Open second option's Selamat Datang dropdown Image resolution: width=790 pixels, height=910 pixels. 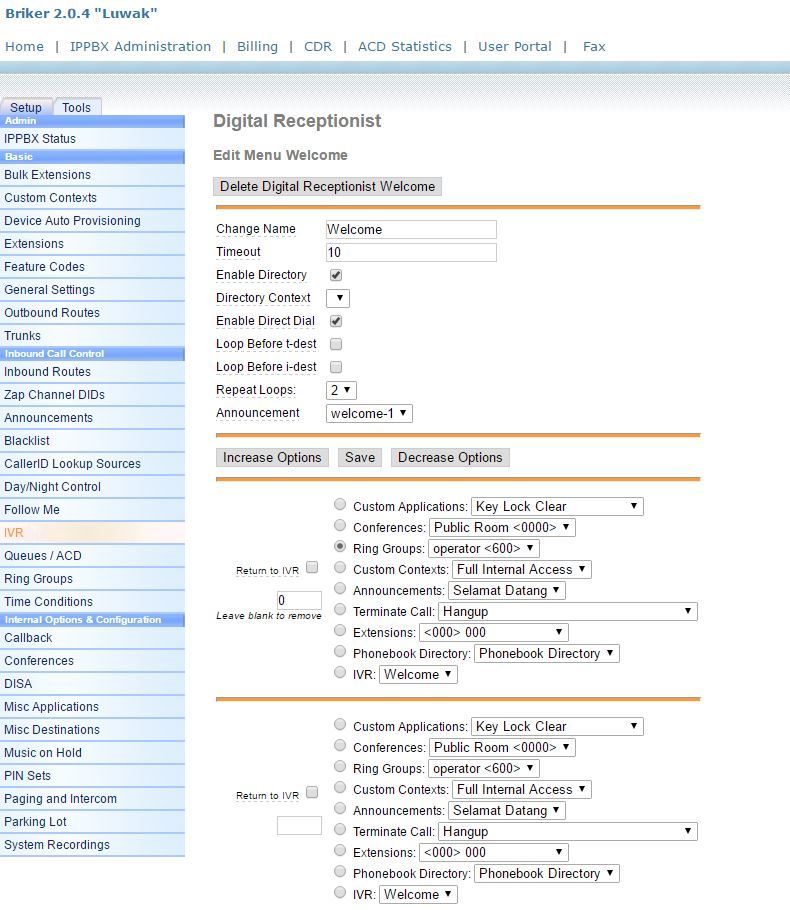pos(507,811)
